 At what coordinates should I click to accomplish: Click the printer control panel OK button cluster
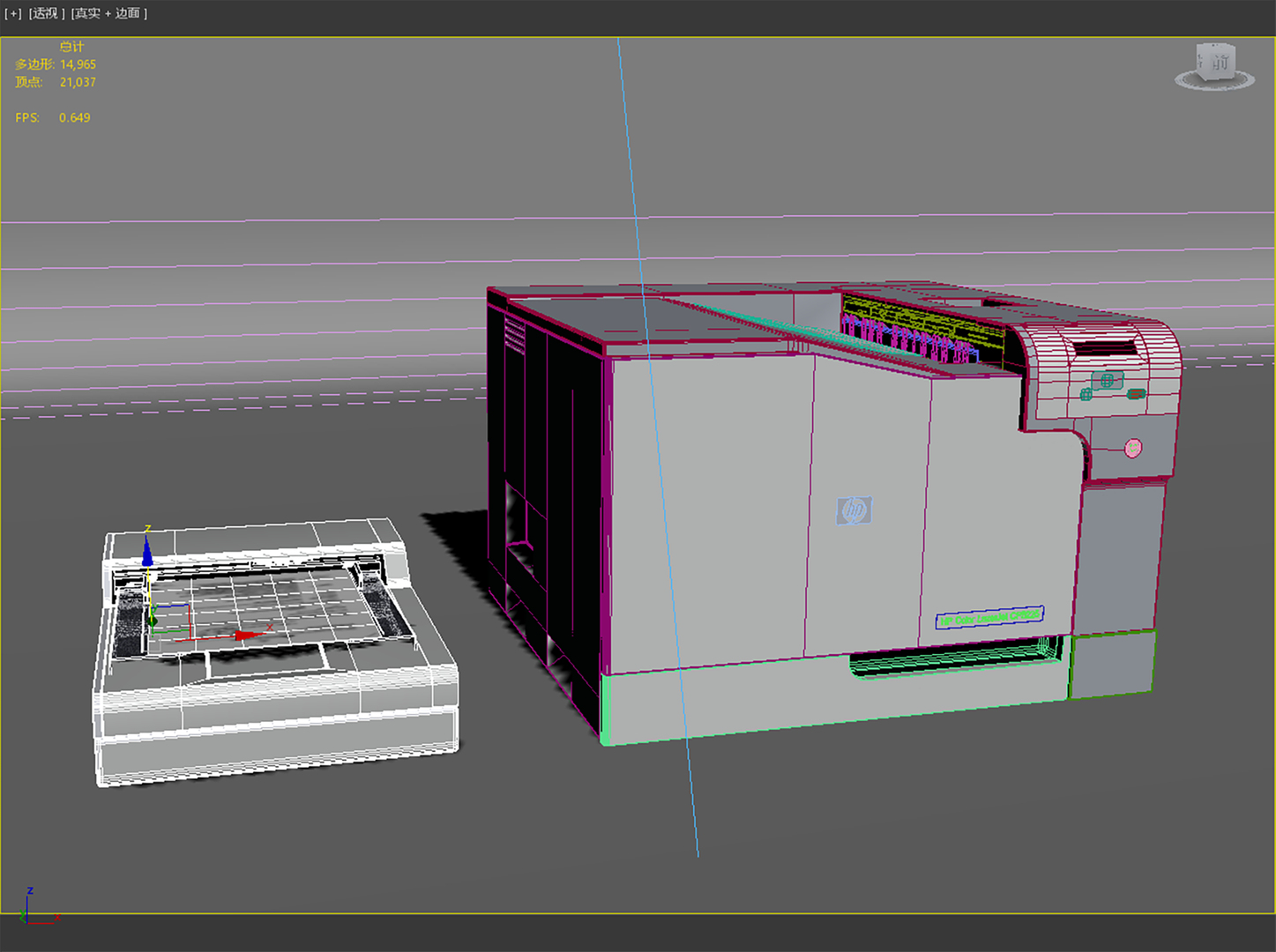1108,381
